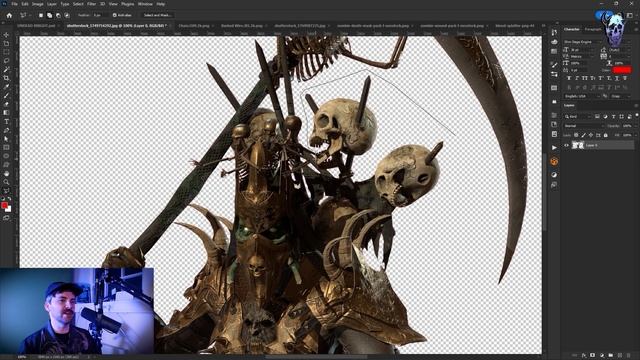
Task: Open the blend mode Normal dropdown
Action: click(583, 126)
